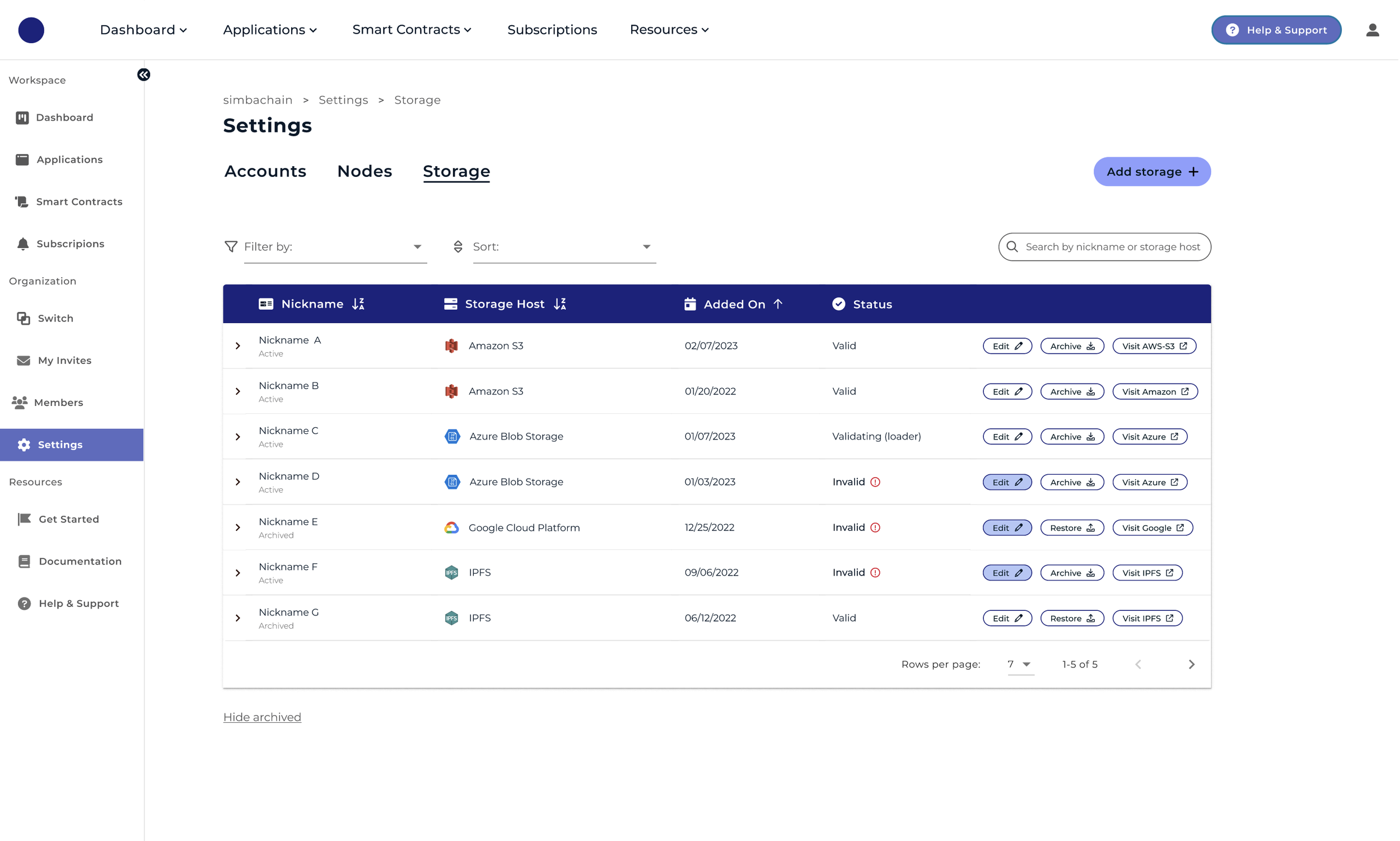Image resolution: width=1400 pixels, height=841 pixels.
Task: Restore the Nickname G storage
Action: (x=1072, y=618)
